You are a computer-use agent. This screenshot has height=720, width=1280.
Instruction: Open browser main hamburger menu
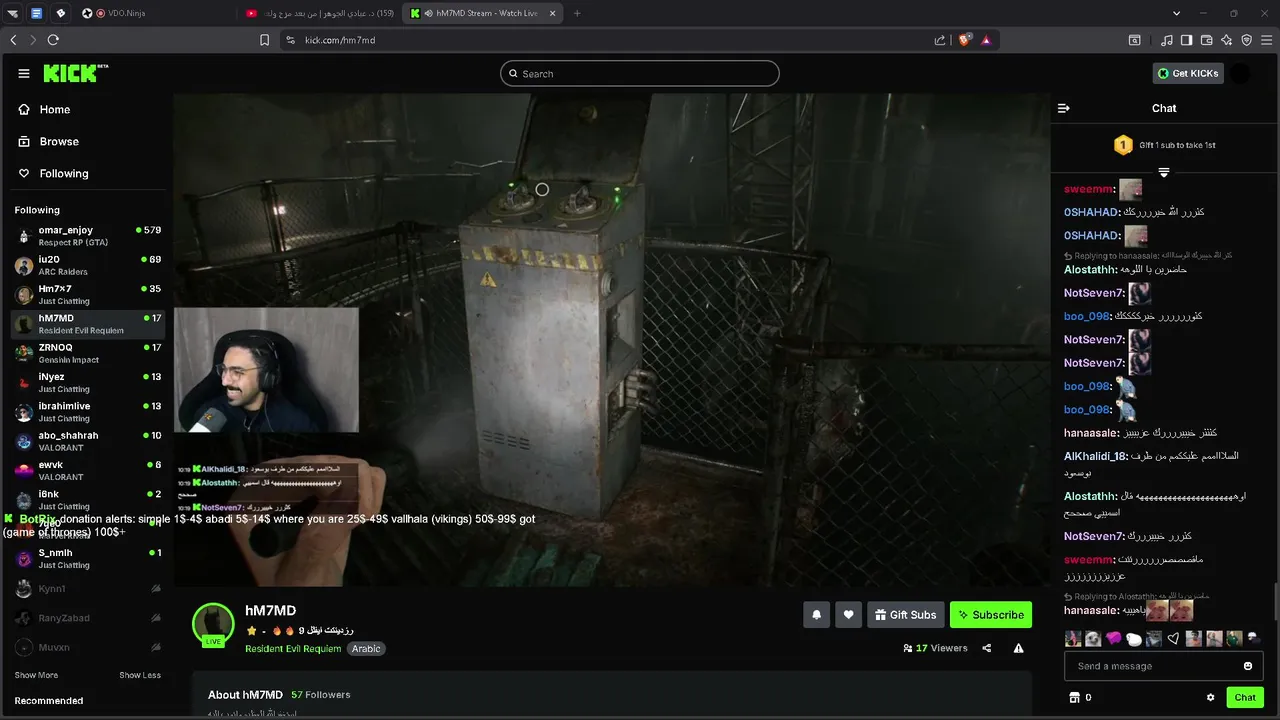tap(1266, 40)
